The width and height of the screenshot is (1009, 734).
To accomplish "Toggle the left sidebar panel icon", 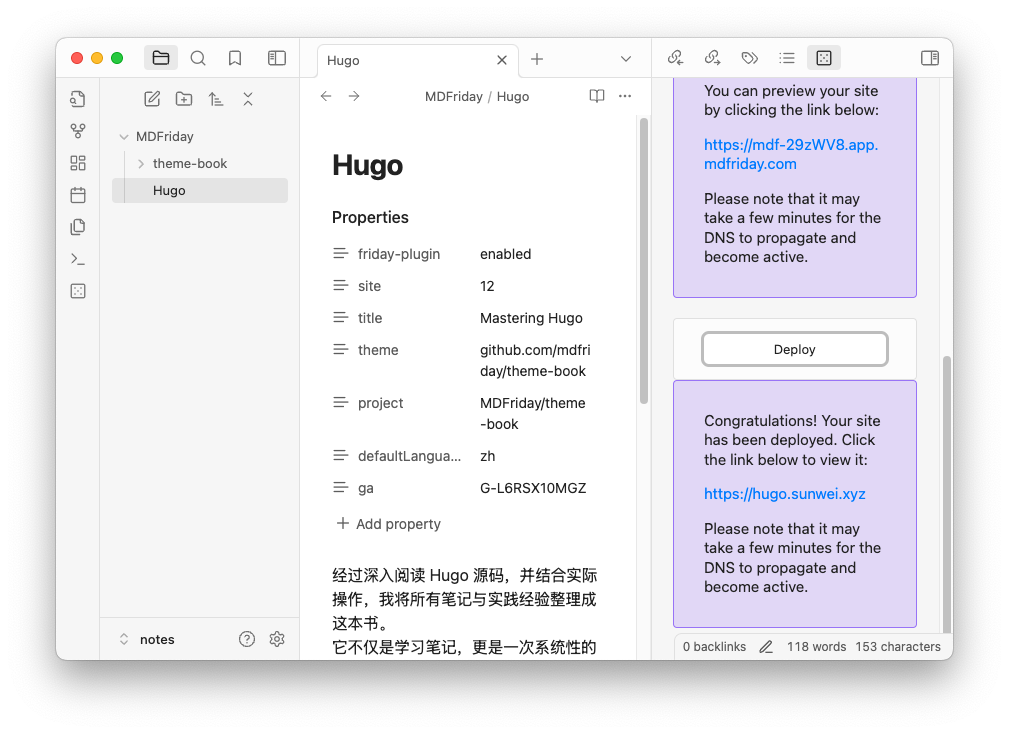I will pos(277,59).
